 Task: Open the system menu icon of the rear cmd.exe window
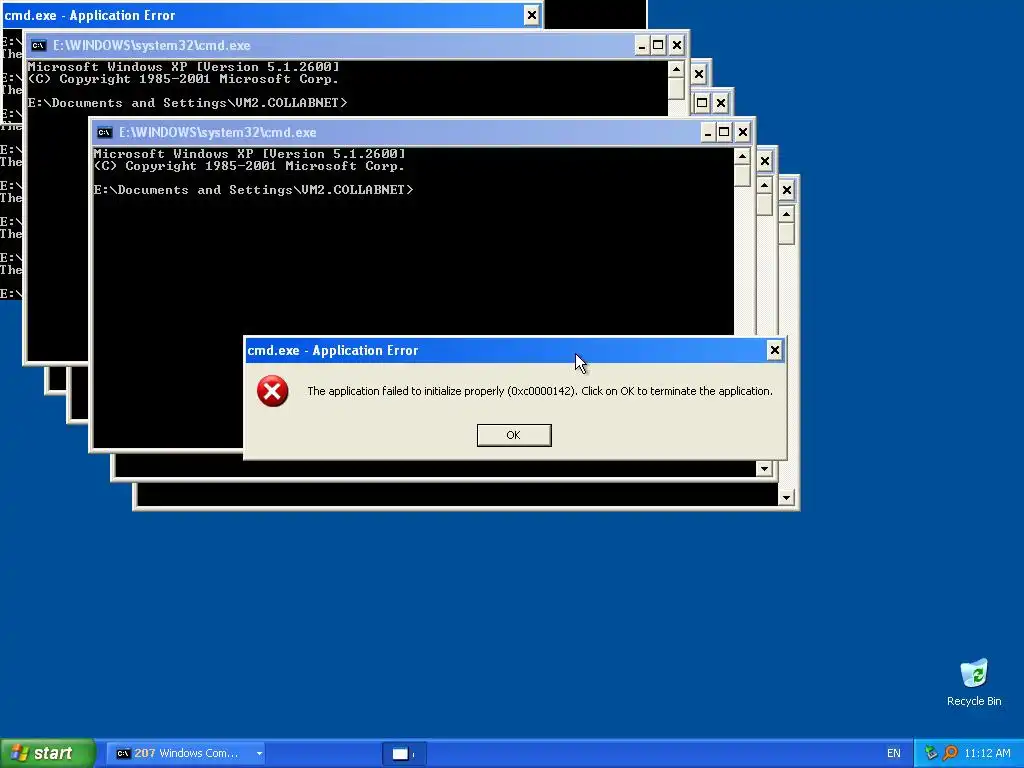39,46
